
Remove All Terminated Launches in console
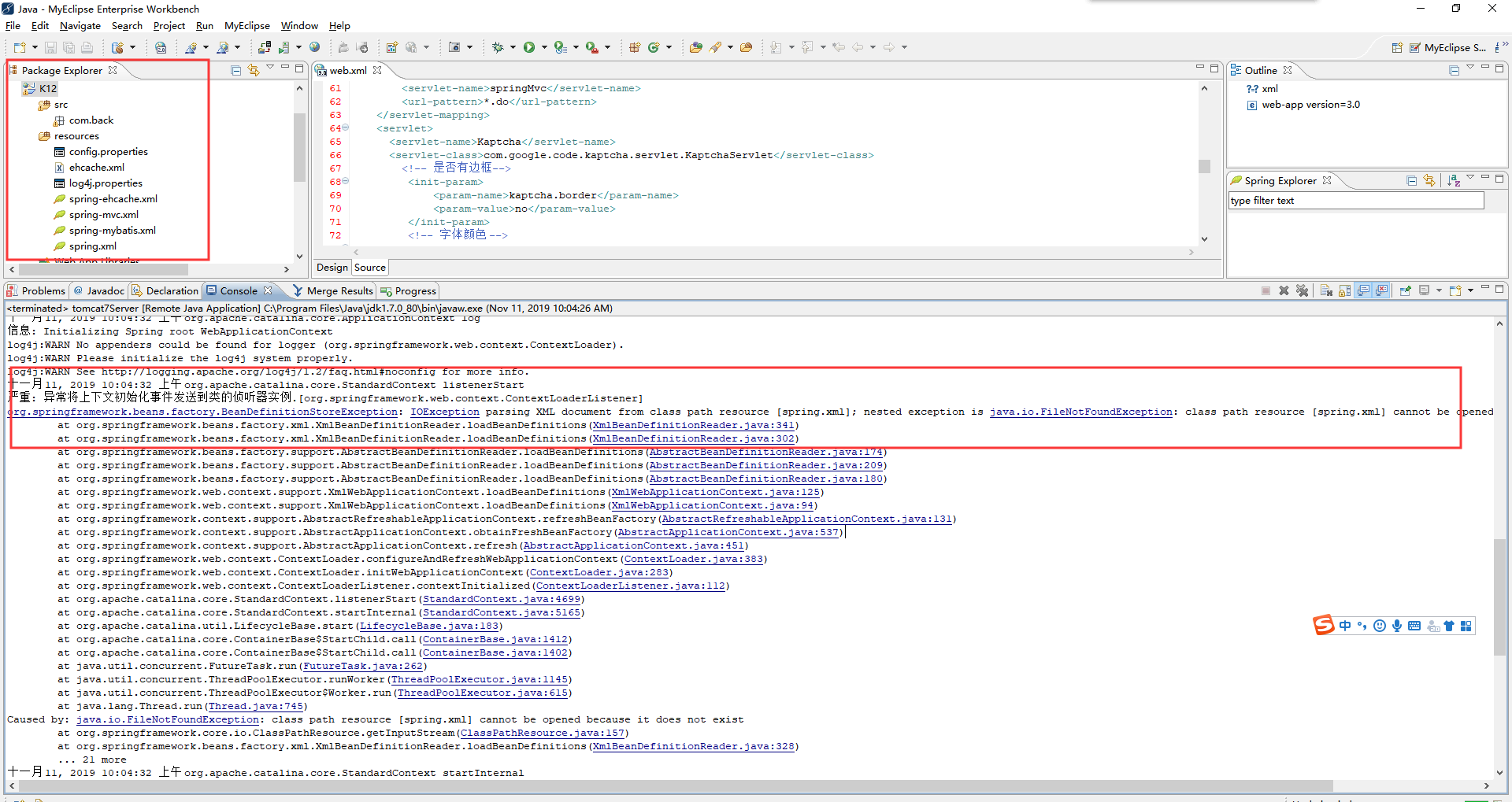1302,290
